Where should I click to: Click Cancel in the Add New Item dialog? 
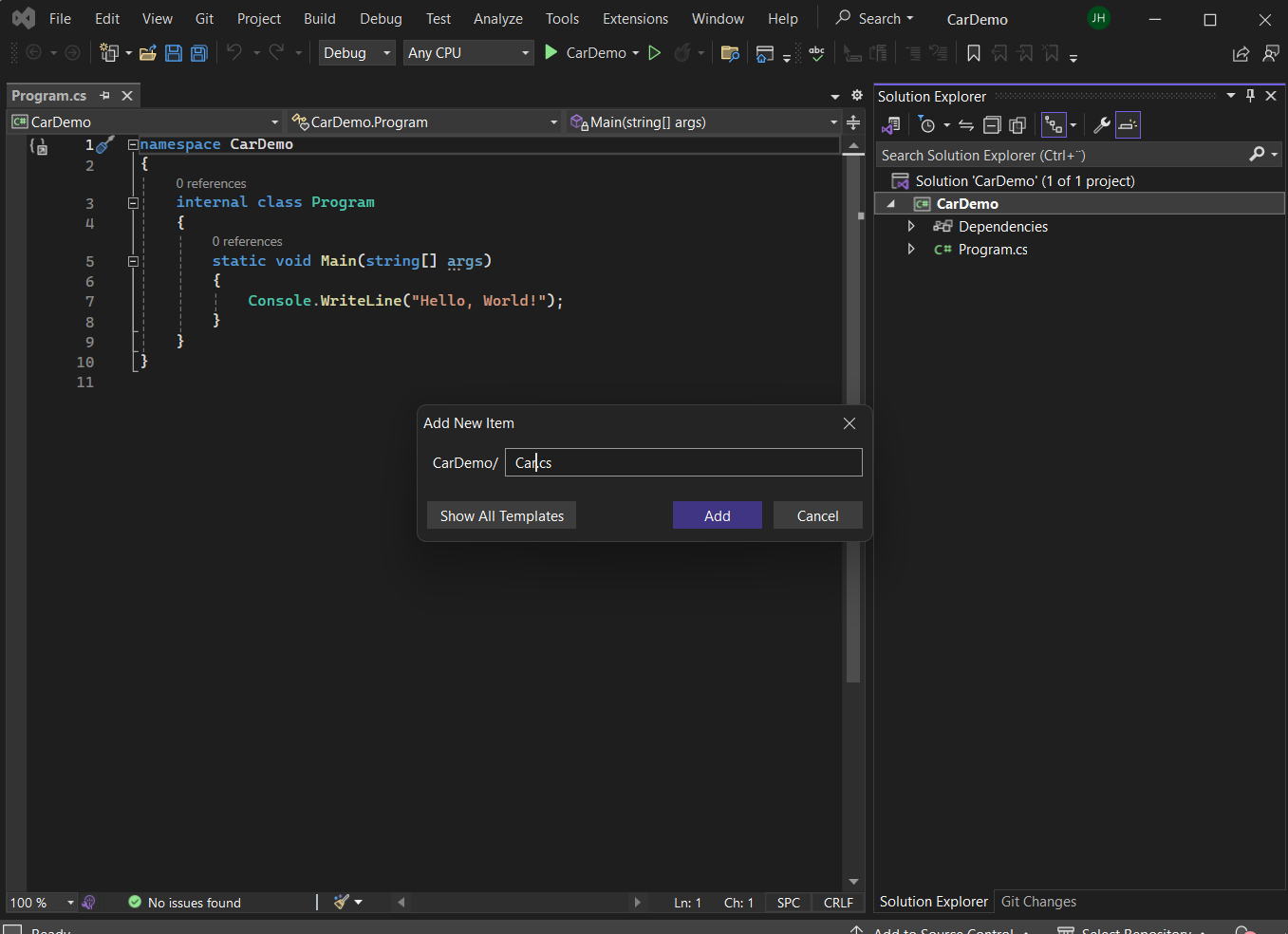coord(817,515)
